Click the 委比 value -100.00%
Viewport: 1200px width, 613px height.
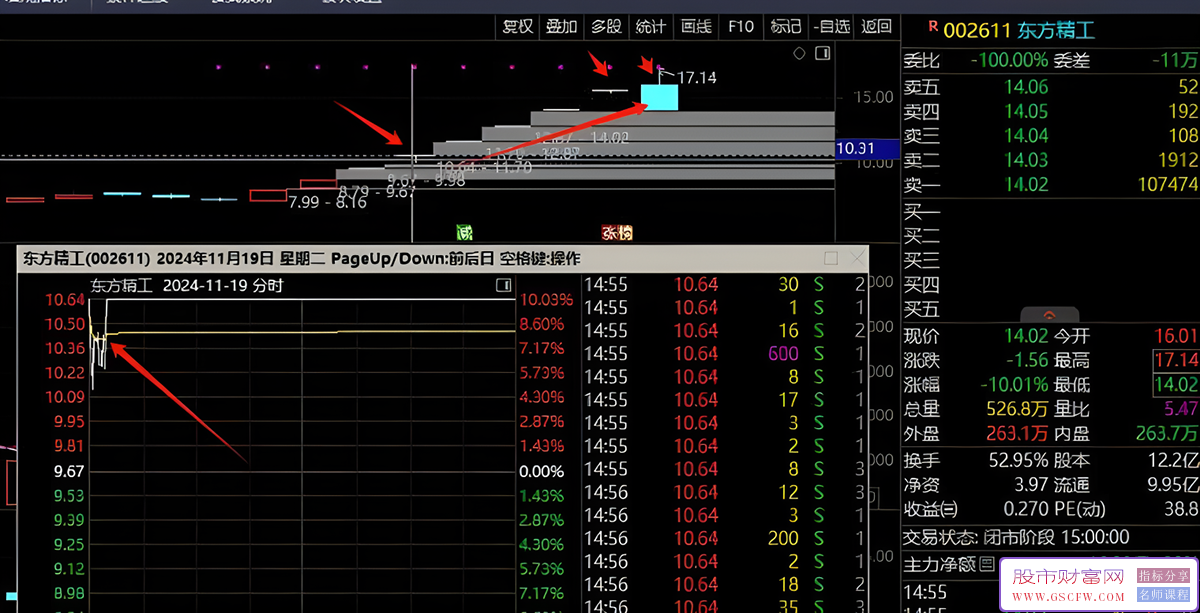point(1009,61)
